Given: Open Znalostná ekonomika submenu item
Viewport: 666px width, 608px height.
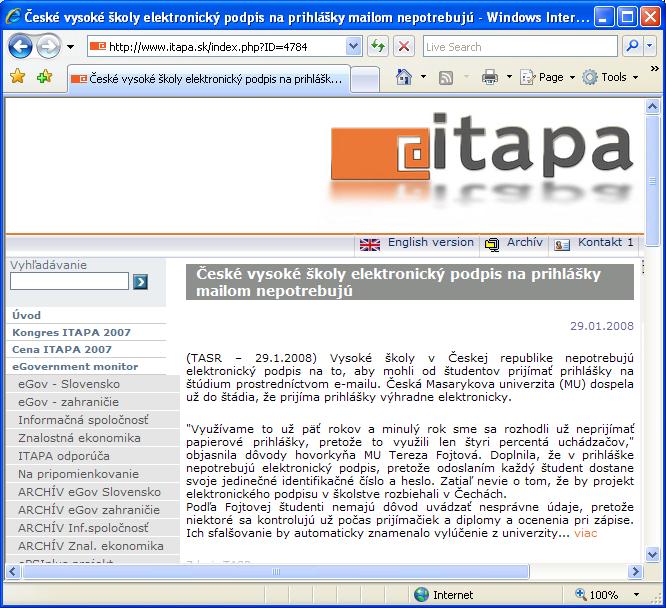Looking at the screenshot, I should 93,438.
